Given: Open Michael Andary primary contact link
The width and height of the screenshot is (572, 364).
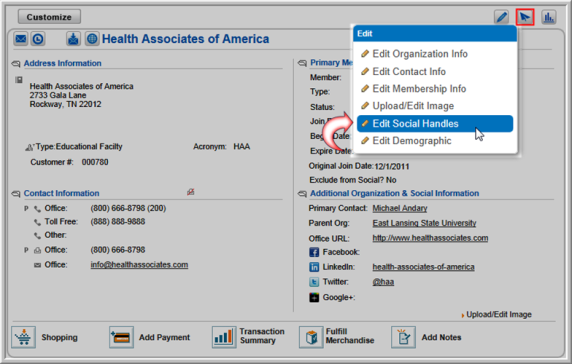Looking at the screenshot, I should 400,208.
